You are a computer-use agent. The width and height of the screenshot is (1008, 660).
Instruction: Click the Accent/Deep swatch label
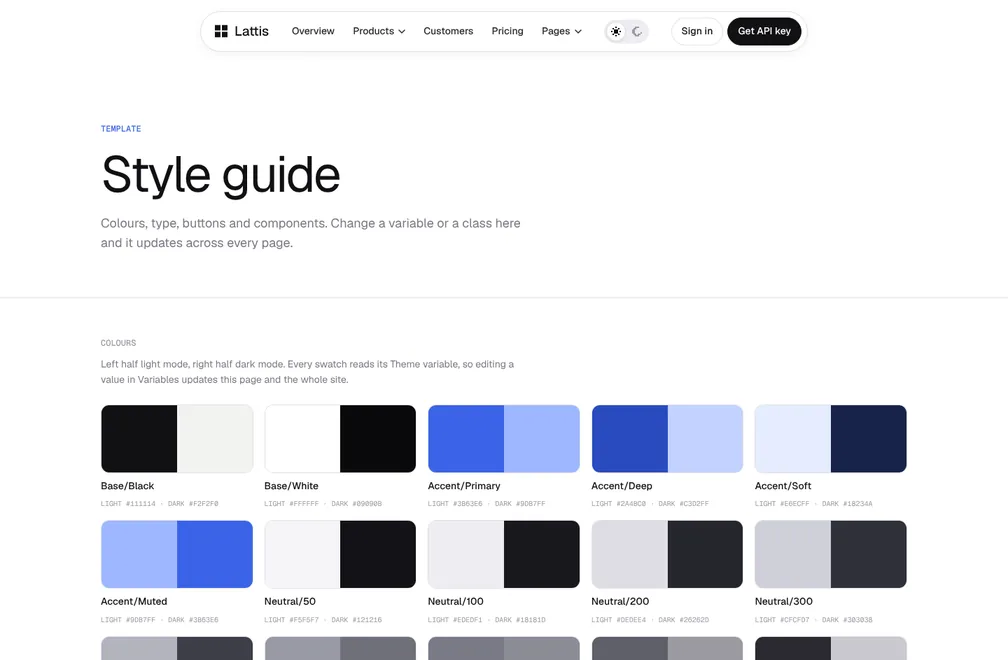(622, 486)
